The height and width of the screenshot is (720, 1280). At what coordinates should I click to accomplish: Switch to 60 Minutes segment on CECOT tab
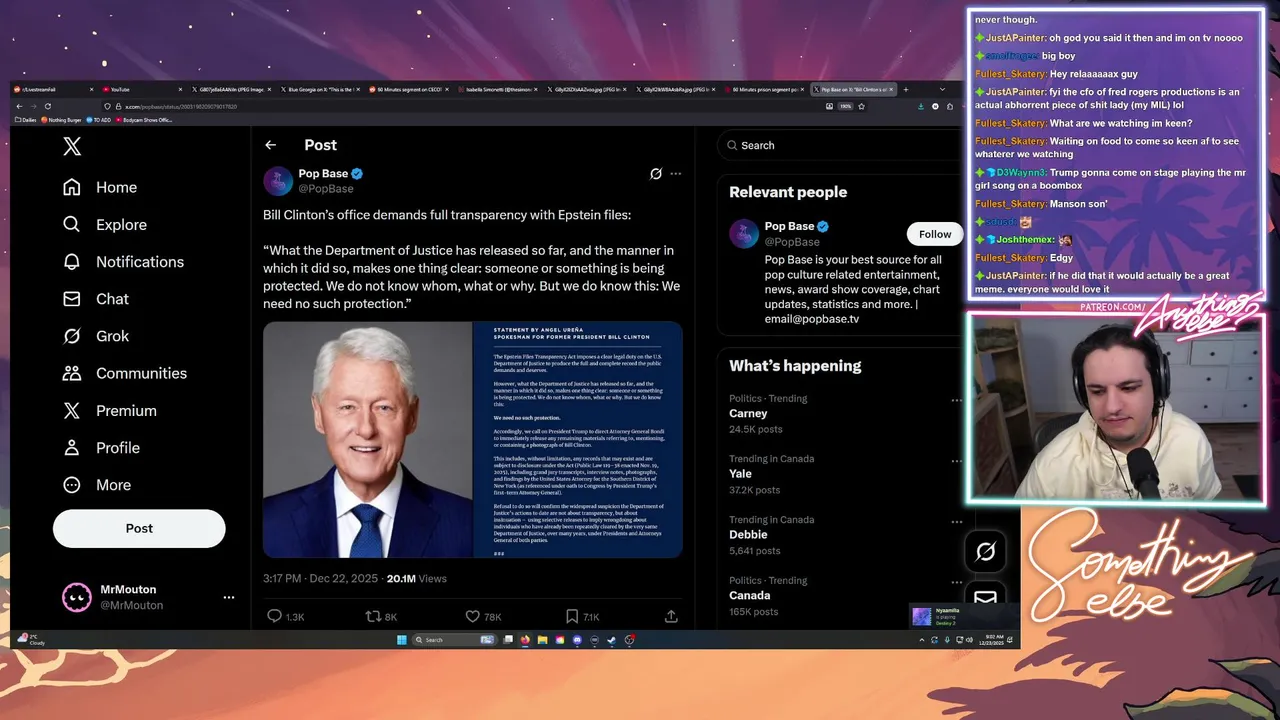(410, 89)
